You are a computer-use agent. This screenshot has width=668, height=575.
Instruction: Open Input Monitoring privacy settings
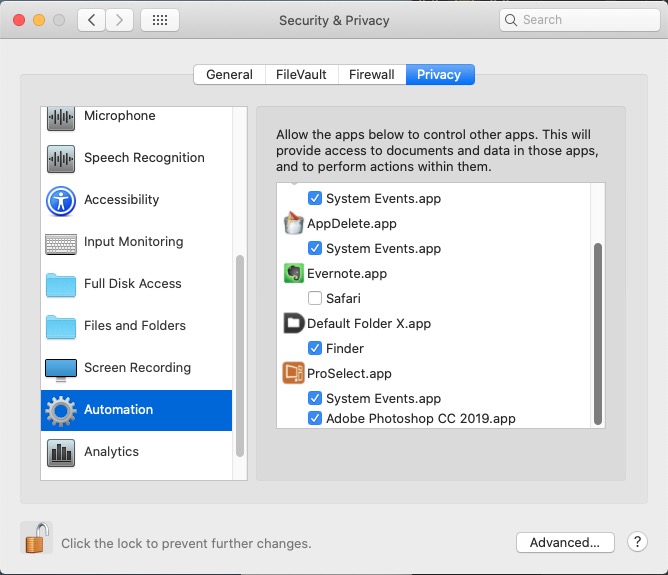pyautogui.click(x=133, y=242)
